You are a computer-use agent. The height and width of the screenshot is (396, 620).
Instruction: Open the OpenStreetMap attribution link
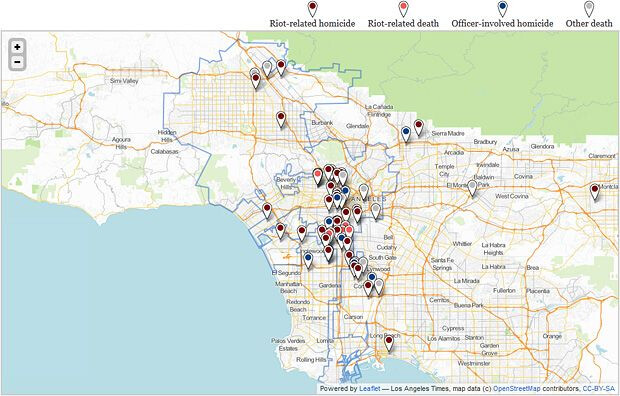point(516,389)
